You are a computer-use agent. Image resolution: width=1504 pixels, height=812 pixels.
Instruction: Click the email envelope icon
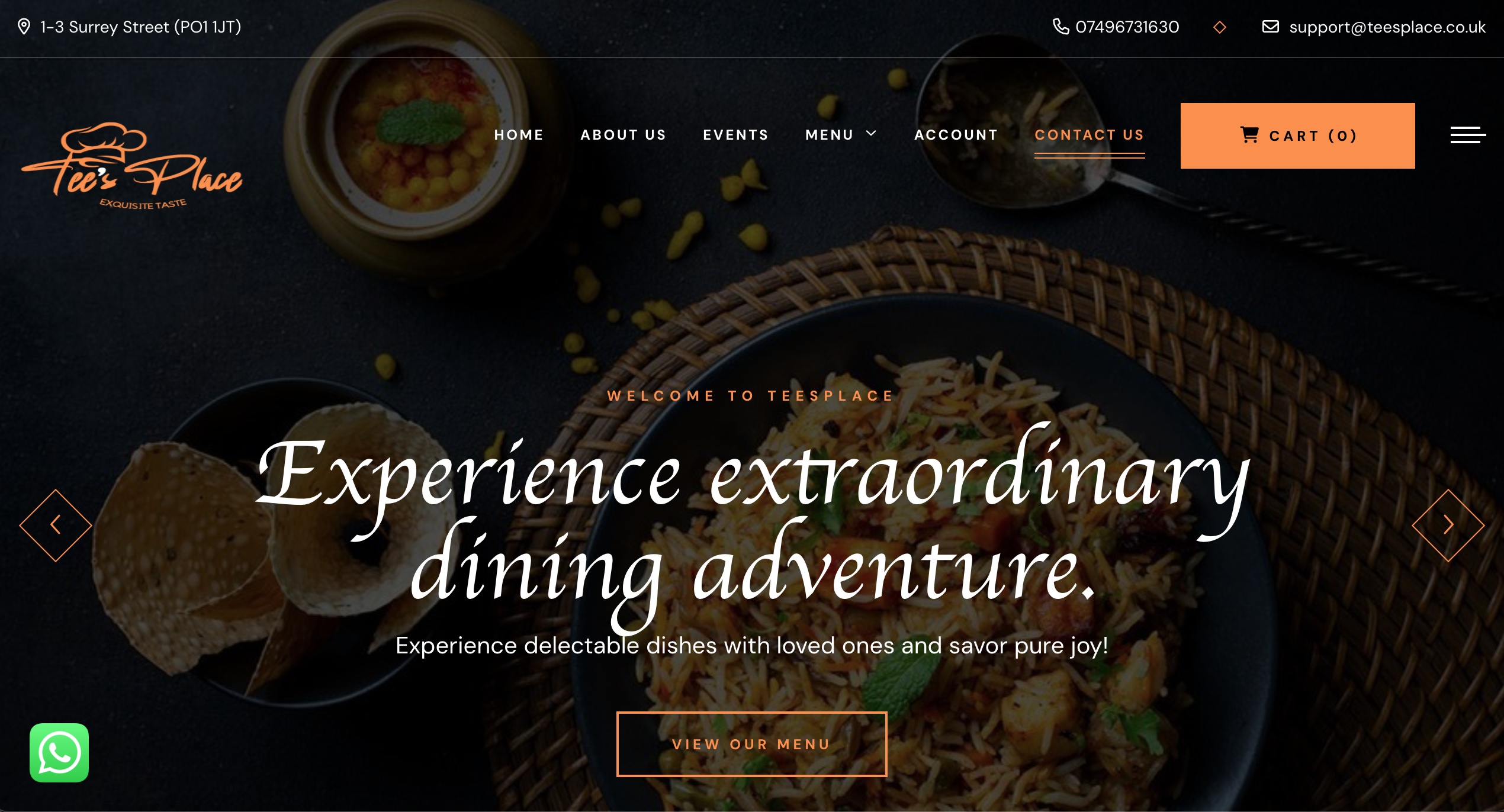tap(1270, 27)
